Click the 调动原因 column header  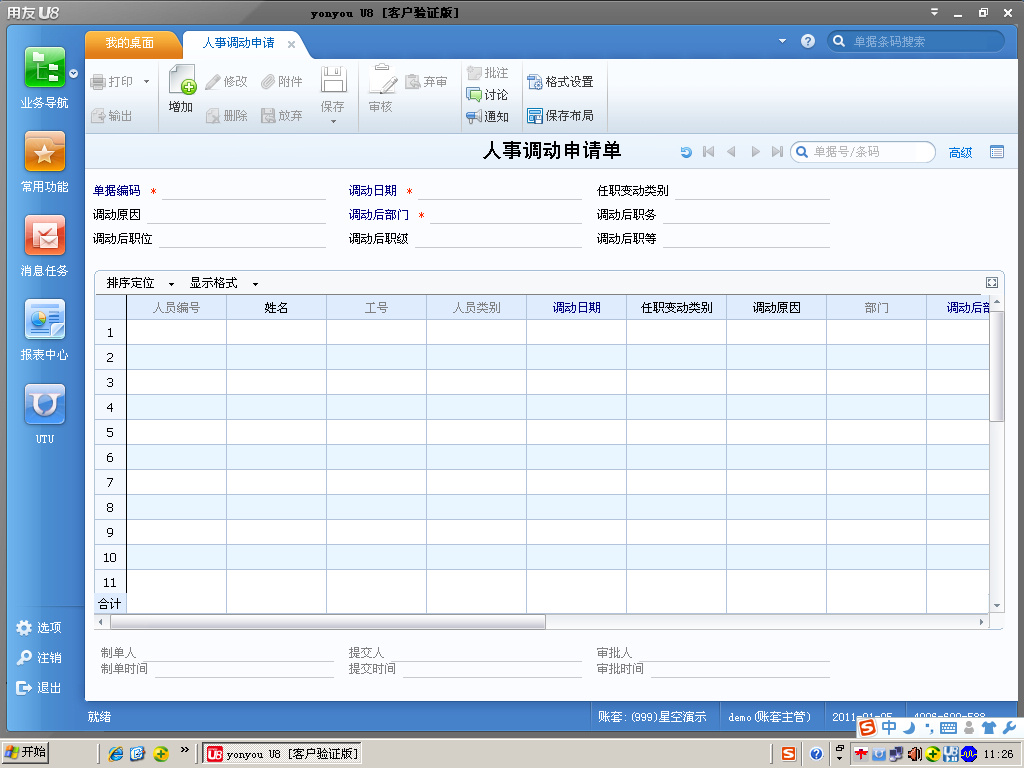[776, 308]
